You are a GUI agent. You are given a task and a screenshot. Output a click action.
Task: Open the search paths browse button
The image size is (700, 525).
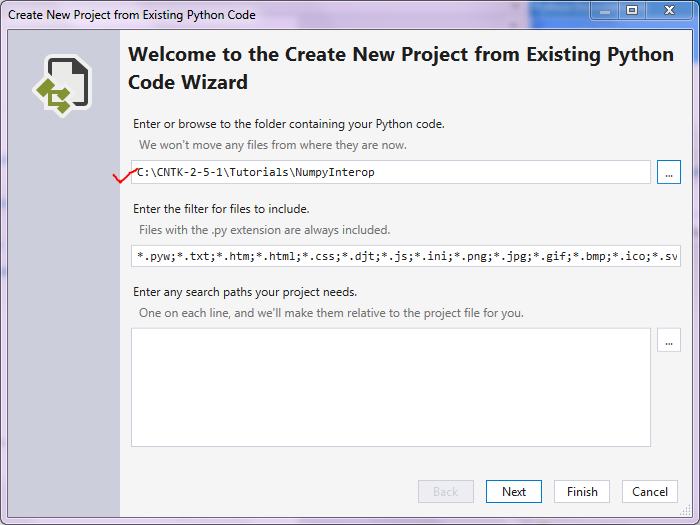point(669,341)
